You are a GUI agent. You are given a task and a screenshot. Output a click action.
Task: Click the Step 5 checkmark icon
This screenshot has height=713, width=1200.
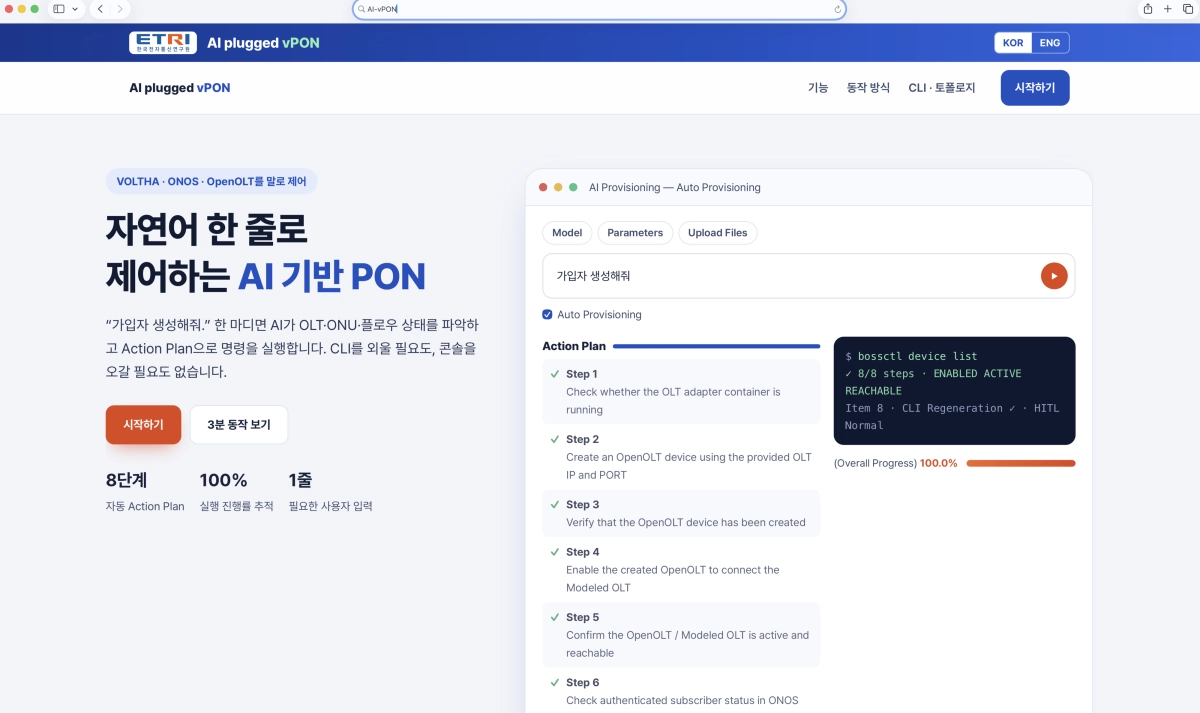click(x=554, y=617)
